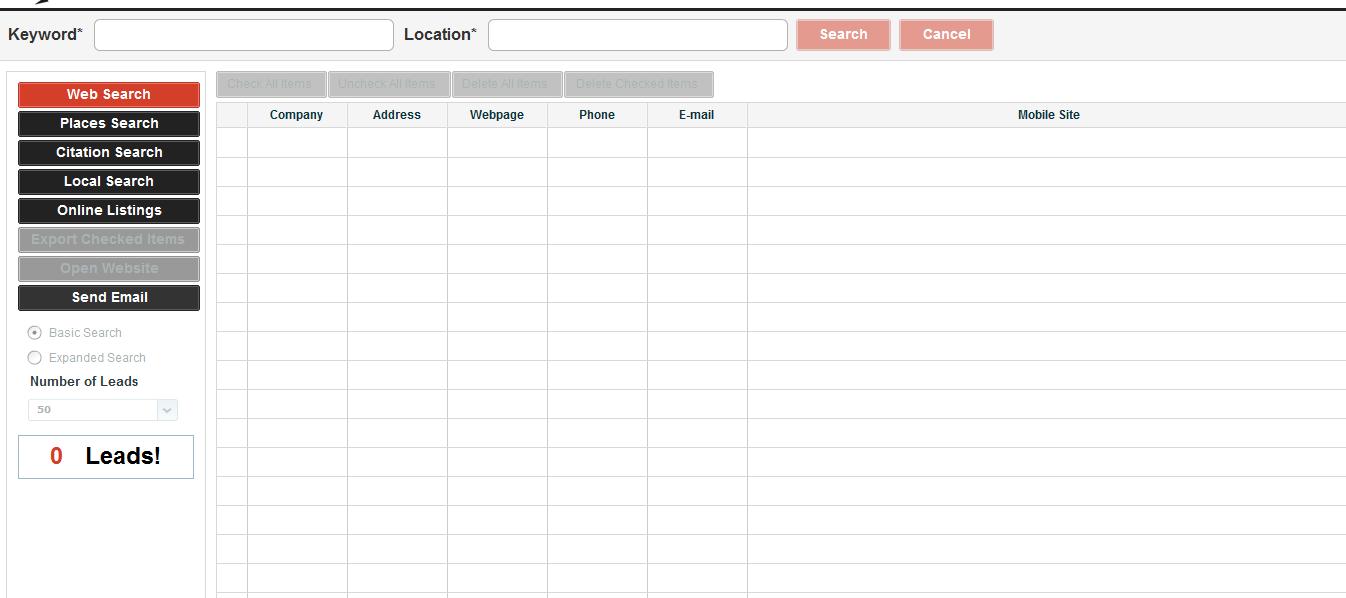This screenshot has width=1346, height=598.
Task: Open the Number of Leads dropdown
Action: [x=166, y=409]
